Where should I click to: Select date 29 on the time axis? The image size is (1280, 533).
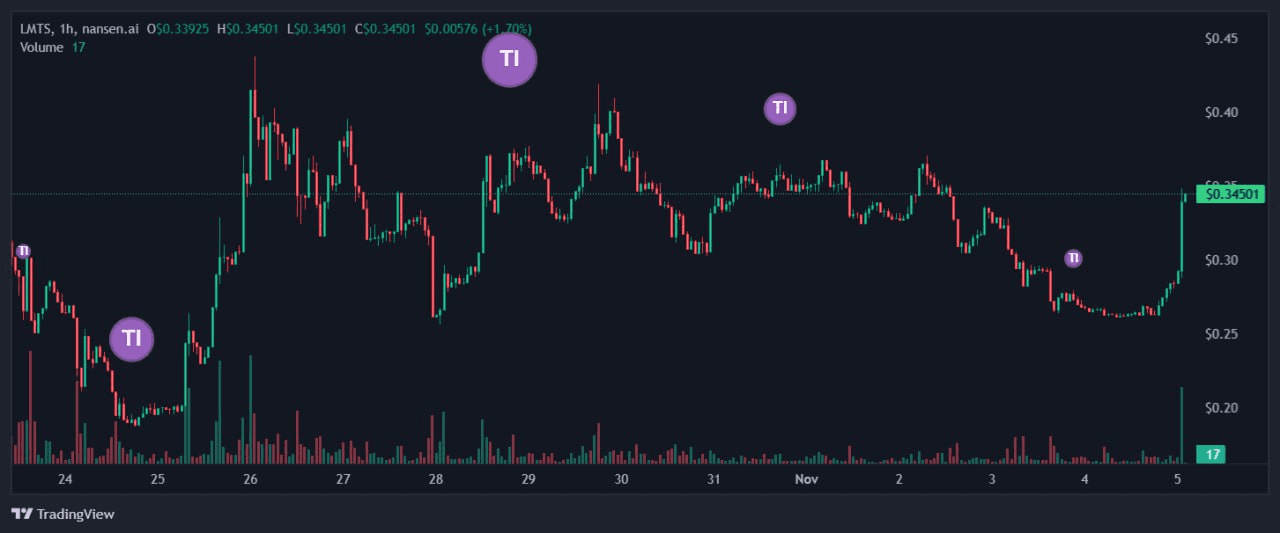click(528, 480)
